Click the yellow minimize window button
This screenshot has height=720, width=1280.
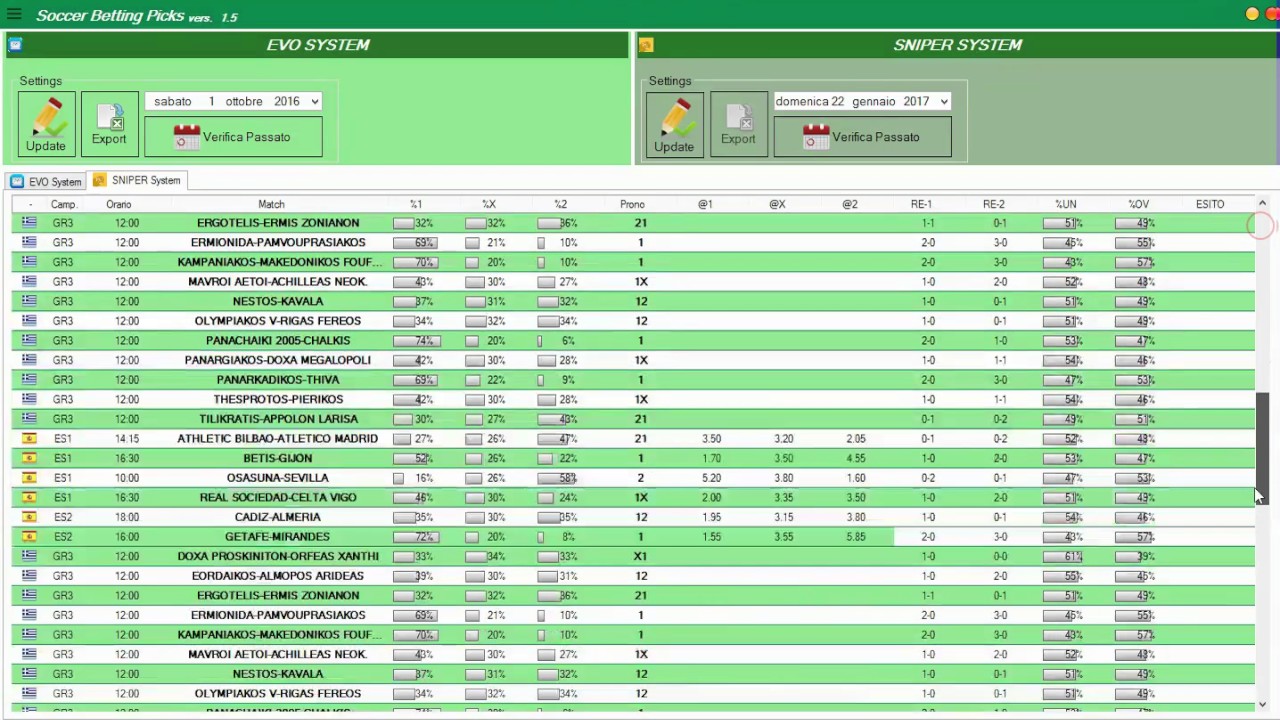[x=1252, y=14]
